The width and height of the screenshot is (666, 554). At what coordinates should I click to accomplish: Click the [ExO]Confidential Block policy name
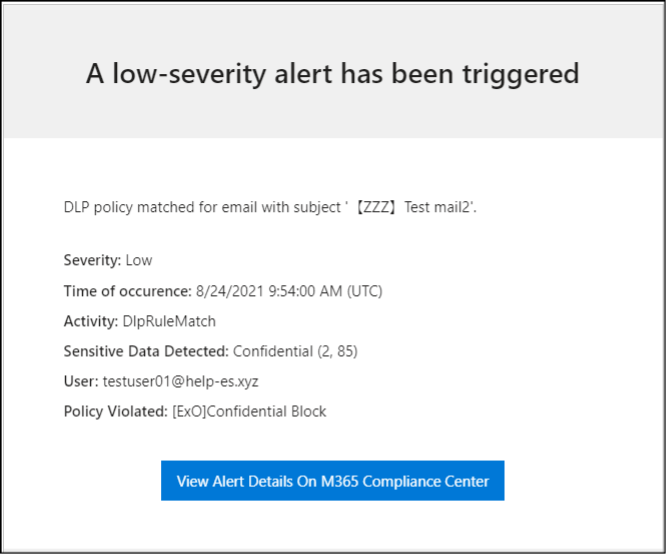pyautogui.click(x=249, y=412)
